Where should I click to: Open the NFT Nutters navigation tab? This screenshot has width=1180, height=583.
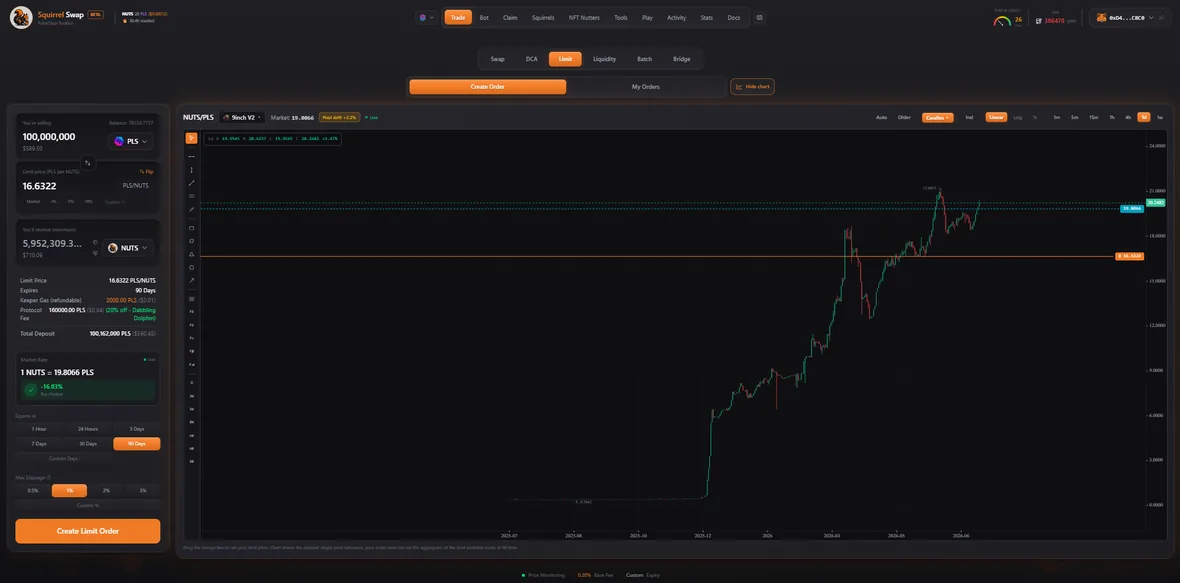click(584, 17)
